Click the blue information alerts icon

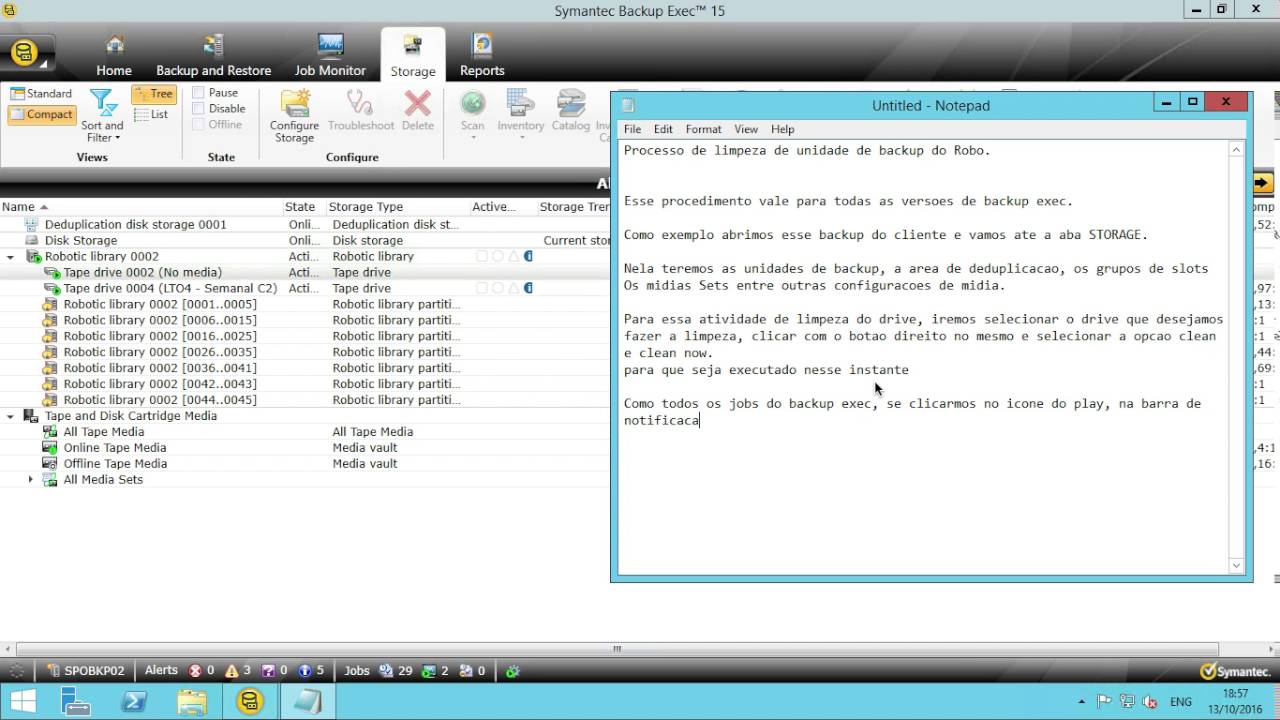pos(305,671)
